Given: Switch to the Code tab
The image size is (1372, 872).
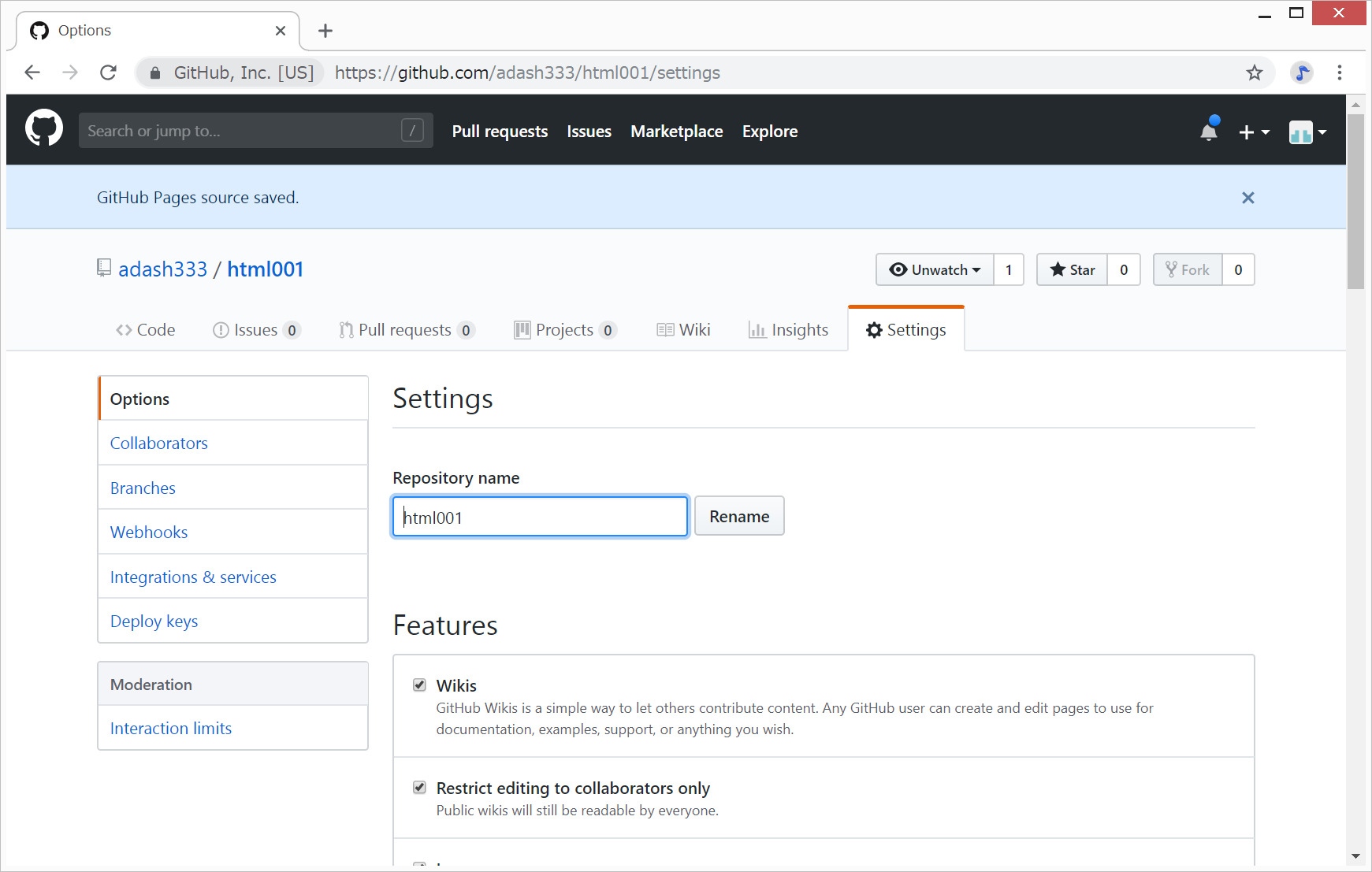Looking at the screenshot, I should coord(146,330).
